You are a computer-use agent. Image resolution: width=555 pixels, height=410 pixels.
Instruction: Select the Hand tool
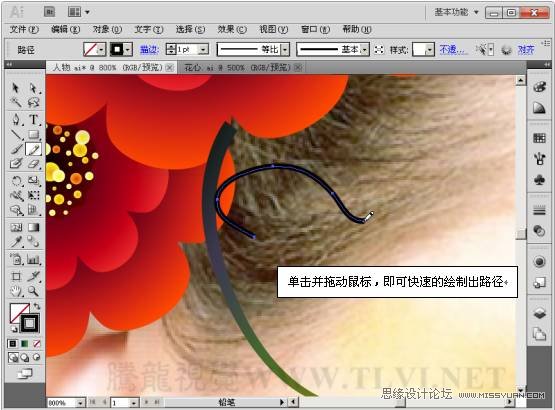click(16, 291)
